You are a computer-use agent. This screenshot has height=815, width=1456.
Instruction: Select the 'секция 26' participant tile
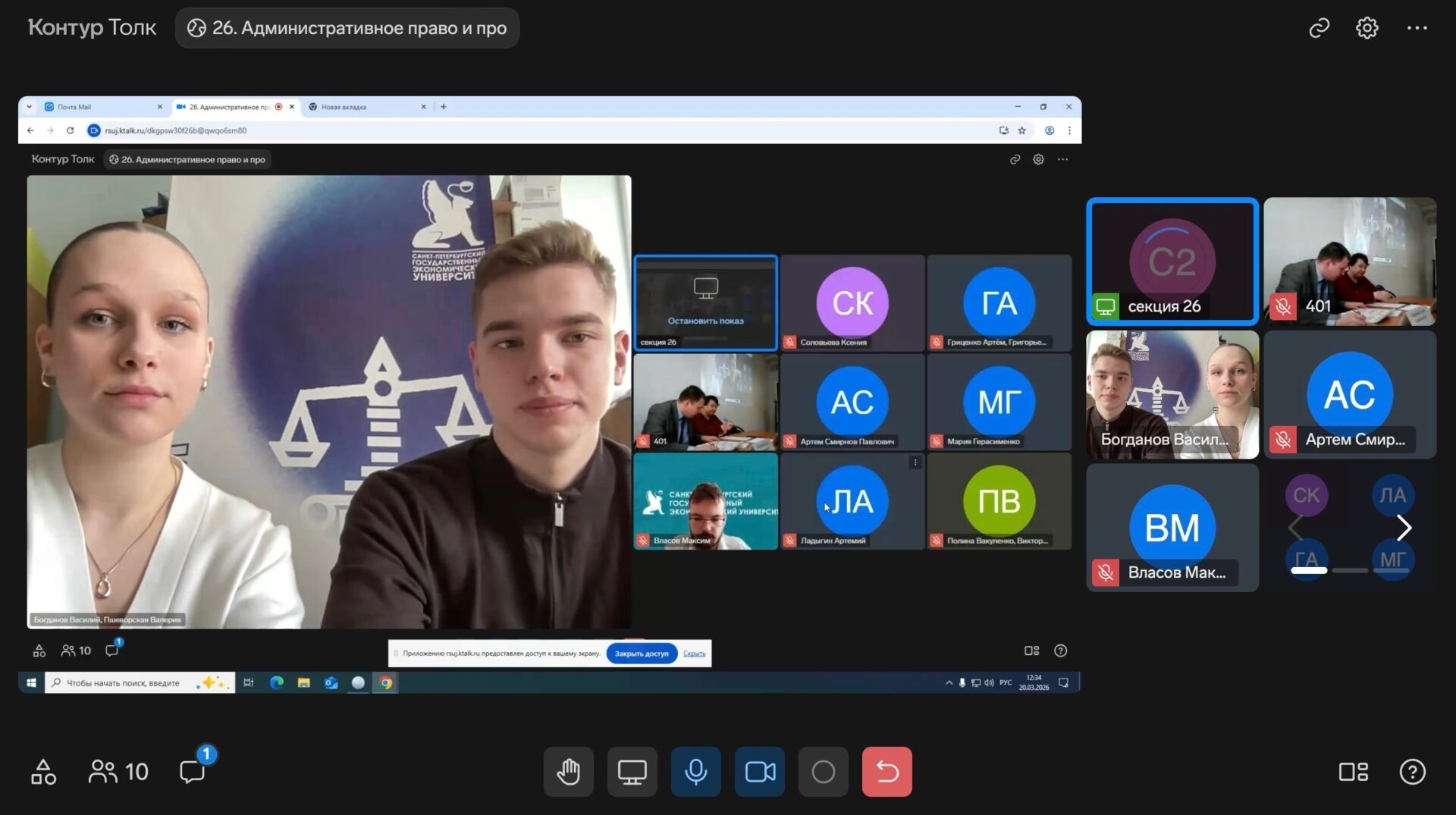[1172, 262]
